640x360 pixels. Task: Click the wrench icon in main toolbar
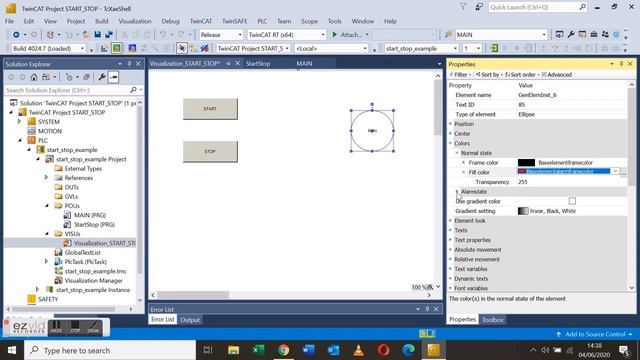[x=571, y=35]
